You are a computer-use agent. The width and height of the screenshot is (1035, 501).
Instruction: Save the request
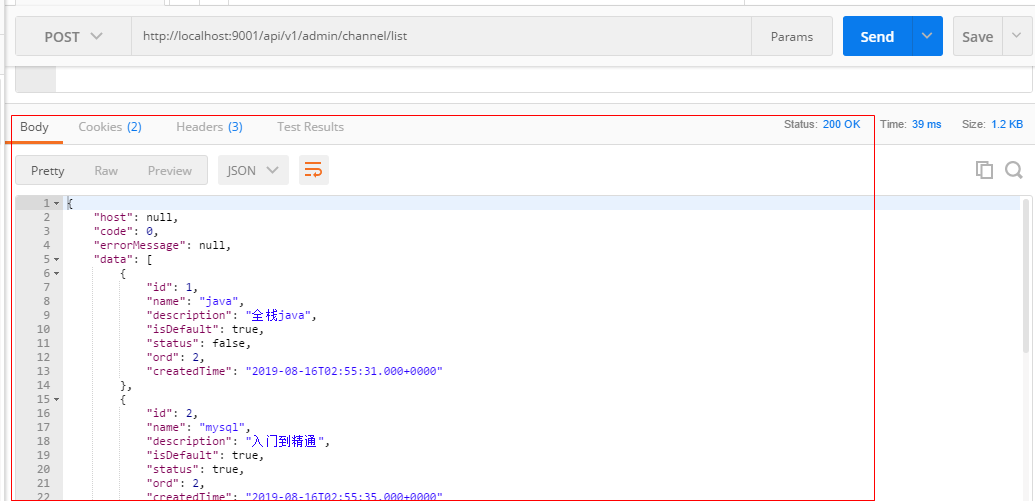click(978, 37)
